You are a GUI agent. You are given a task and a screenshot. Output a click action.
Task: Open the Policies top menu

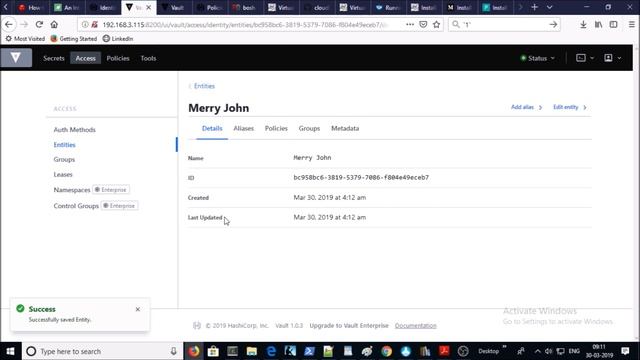click(118, 58)
